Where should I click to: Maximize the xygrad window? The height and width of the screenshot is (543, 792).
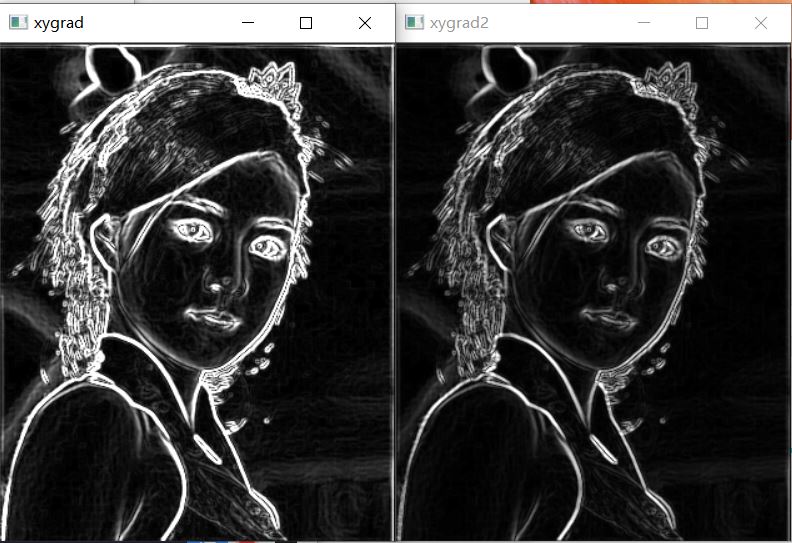pos(306,23)
